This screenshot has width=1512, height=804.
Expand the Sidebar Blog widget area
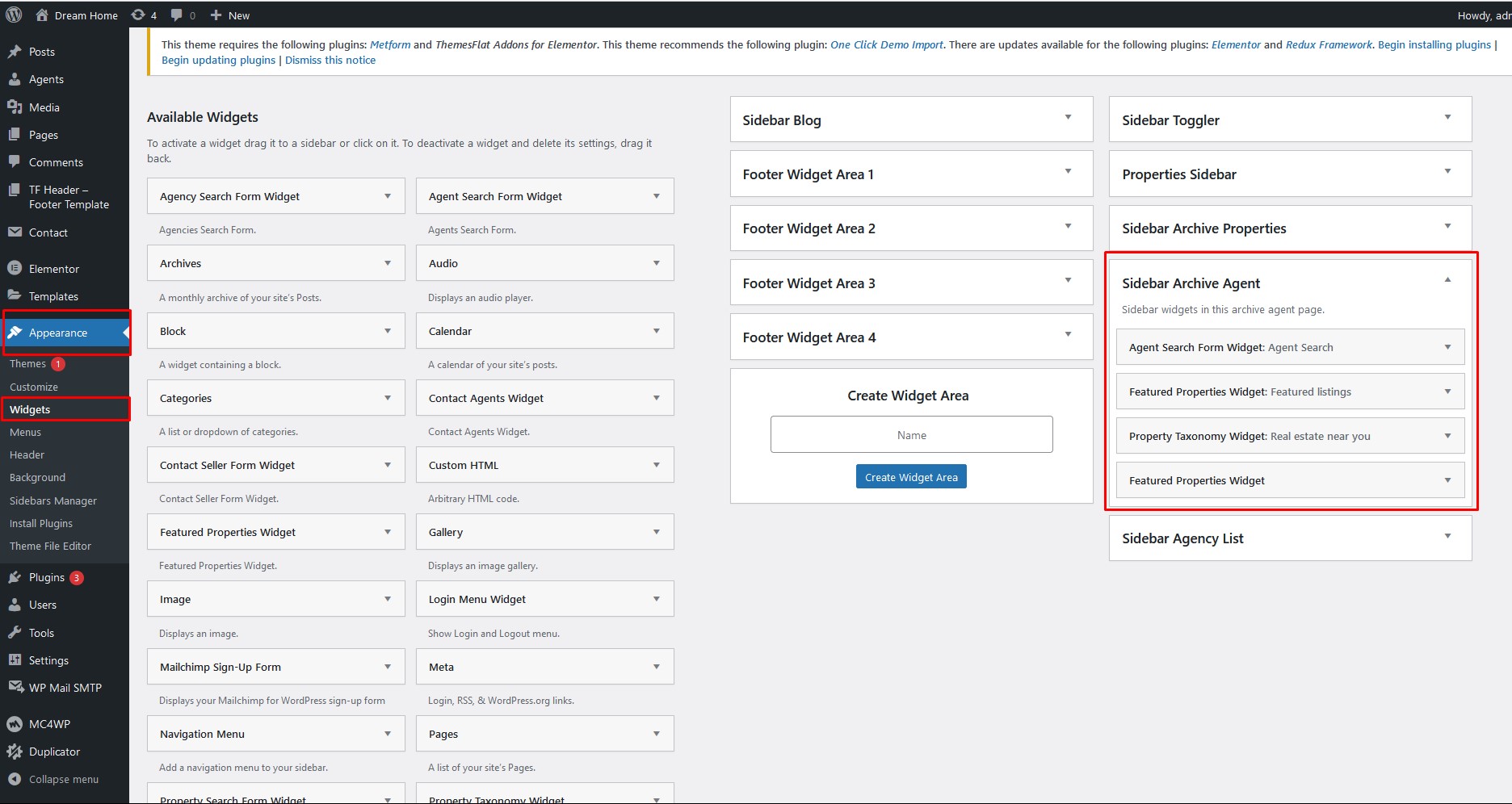pos(1068,118)
